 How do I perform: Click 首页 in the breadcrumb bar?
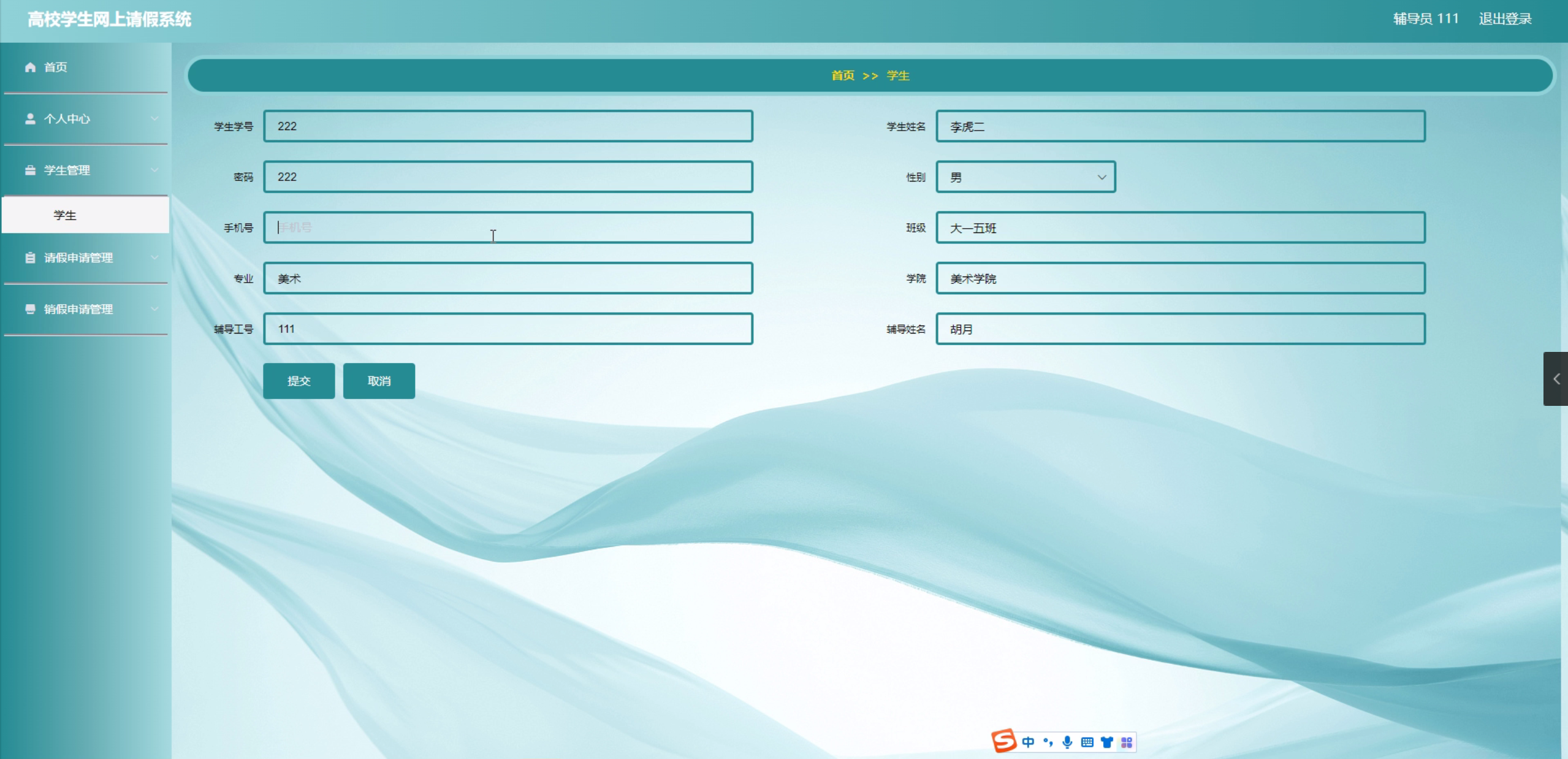[x=842, y=75]
